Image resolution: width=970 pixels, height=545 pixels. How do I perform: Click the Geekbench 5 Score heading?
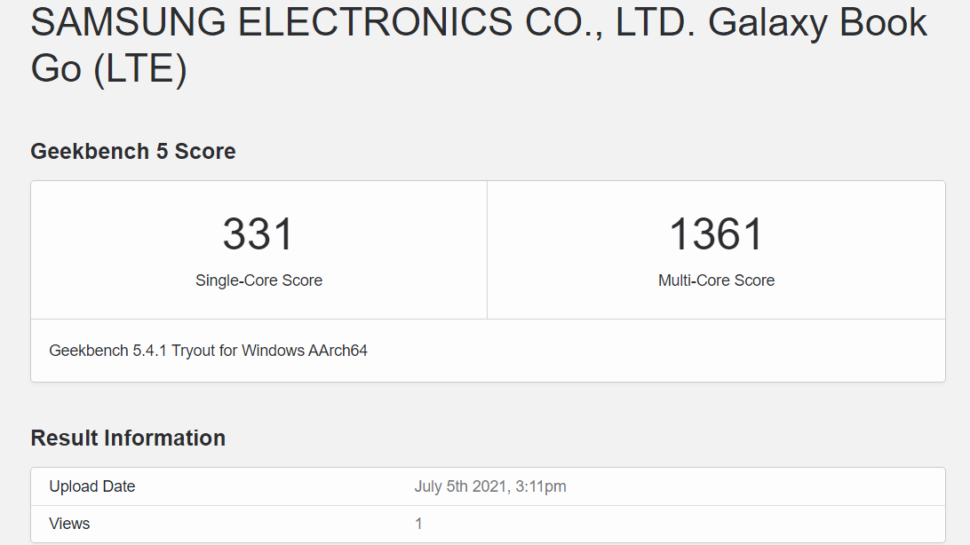click(133, 152)
